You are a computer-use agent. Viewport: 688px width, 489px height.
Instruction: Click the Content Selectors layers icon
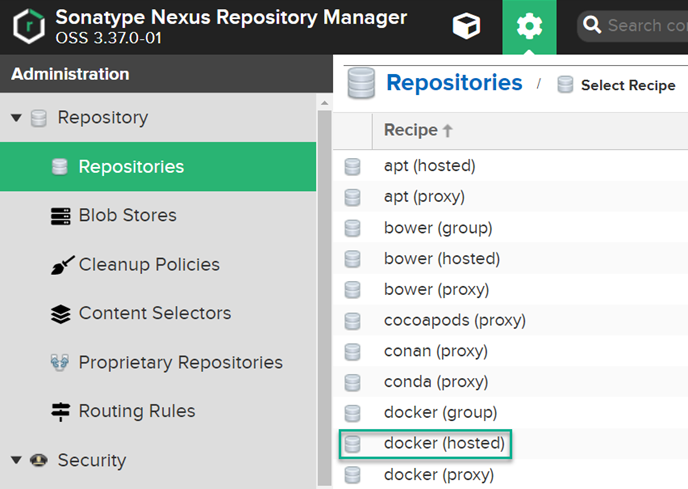[61, 314]
